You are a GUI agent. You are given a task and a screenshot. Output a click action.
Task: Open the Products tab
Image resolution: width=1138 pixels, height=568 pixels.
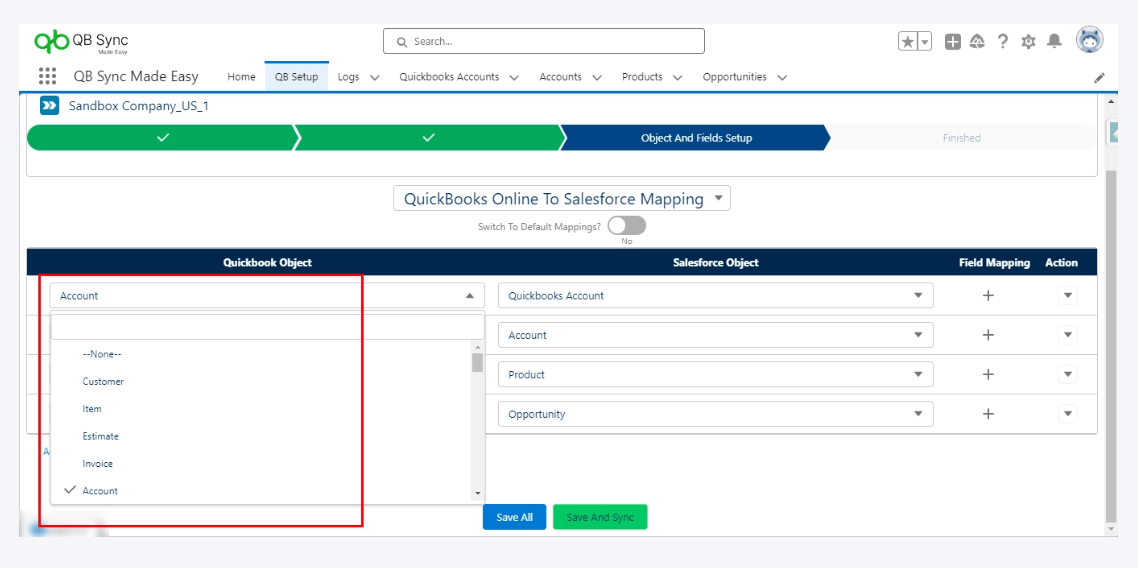(642, 77)
